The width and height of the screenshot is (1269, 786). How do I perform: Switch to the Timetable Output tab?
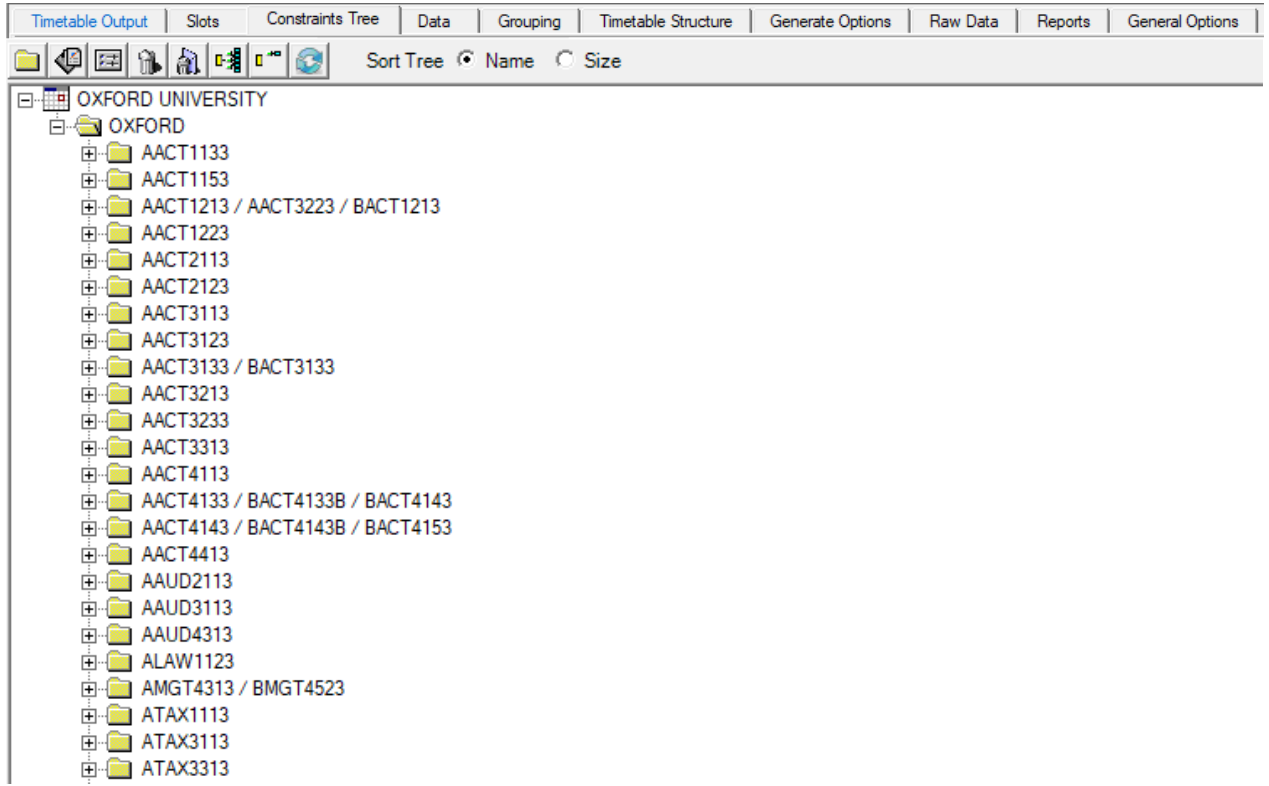(89, 21)
